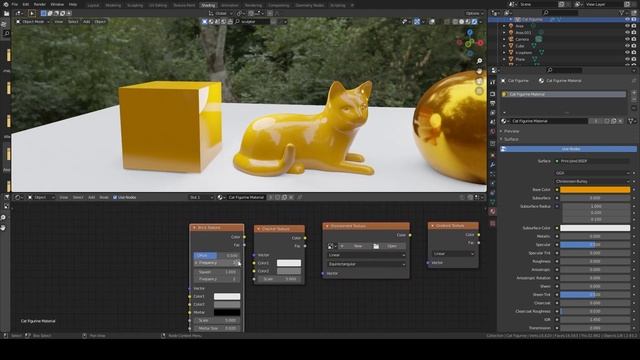Select solid viewport shading mode icon
The height and width of the screenshot is (360, 640).
(461, 22)
